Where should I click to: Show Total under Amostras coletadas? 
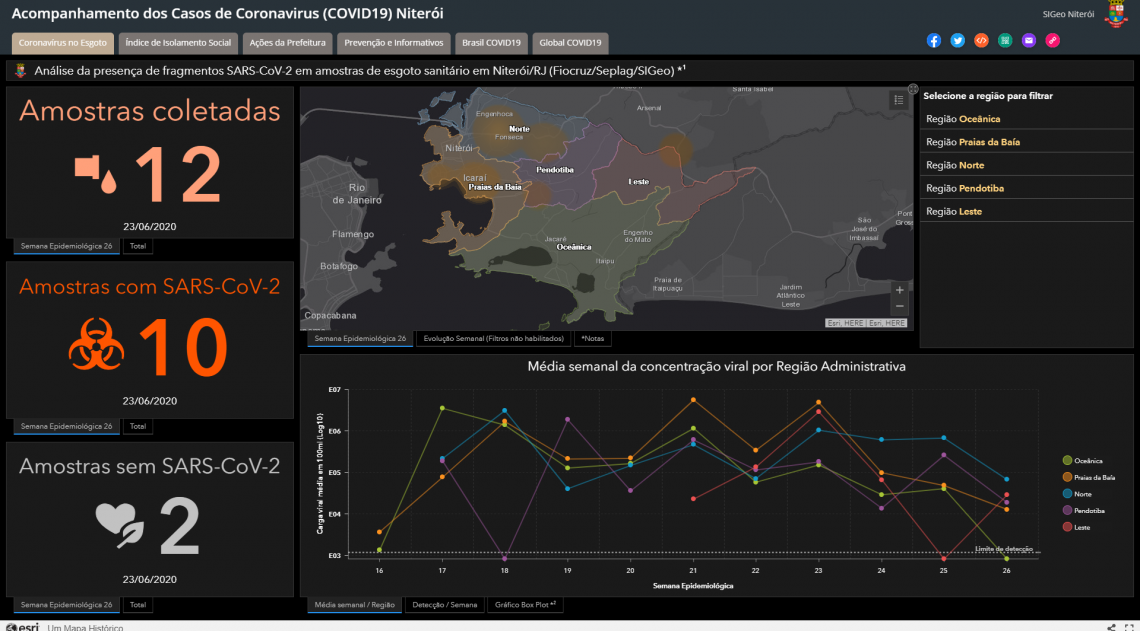138,246
